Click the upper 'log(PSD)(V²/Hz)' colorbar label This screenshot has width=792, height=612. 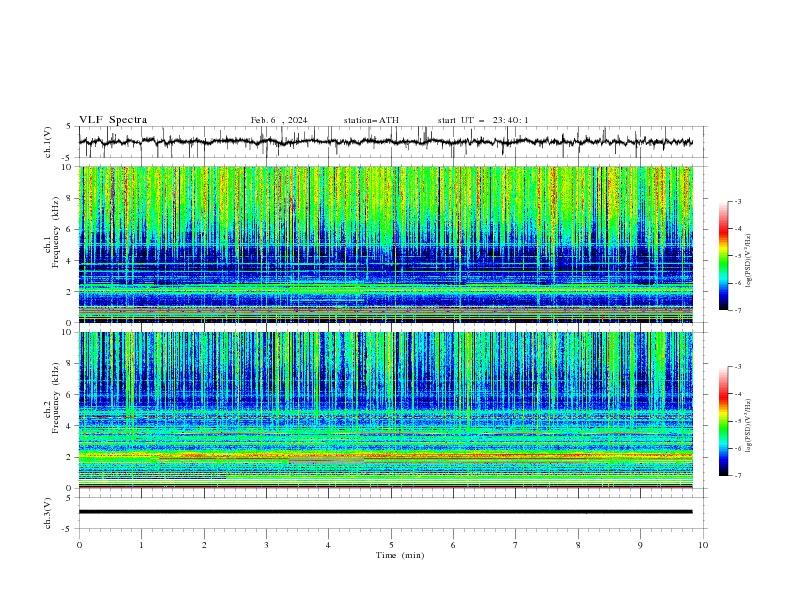coord(749,261)
